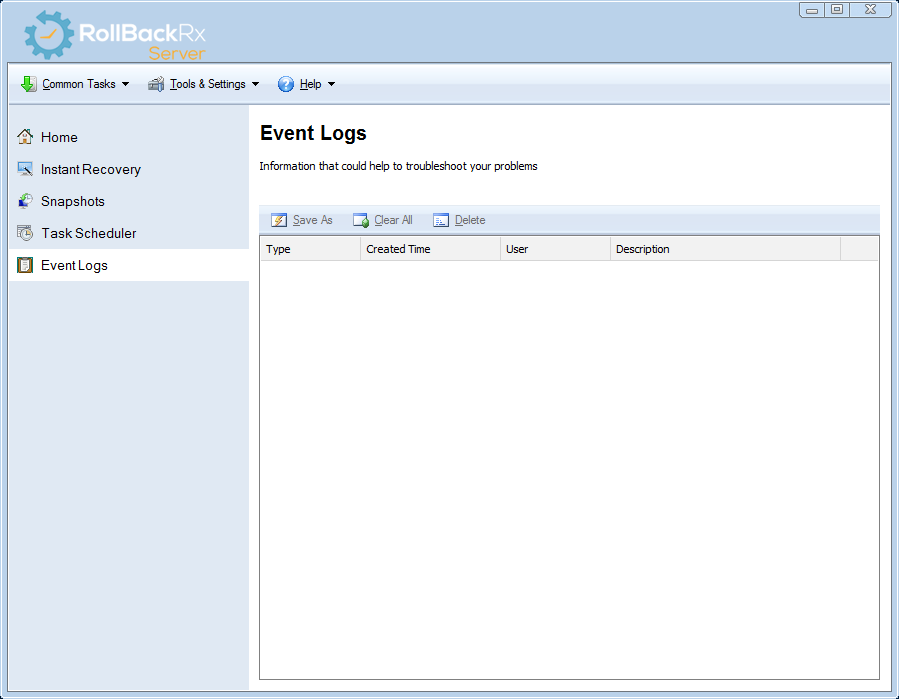Image resolution: width=899 pixels, height=699 pixels.
Task: Click the Instant Recovery monitor icon
Action: [x=25, y=169]
